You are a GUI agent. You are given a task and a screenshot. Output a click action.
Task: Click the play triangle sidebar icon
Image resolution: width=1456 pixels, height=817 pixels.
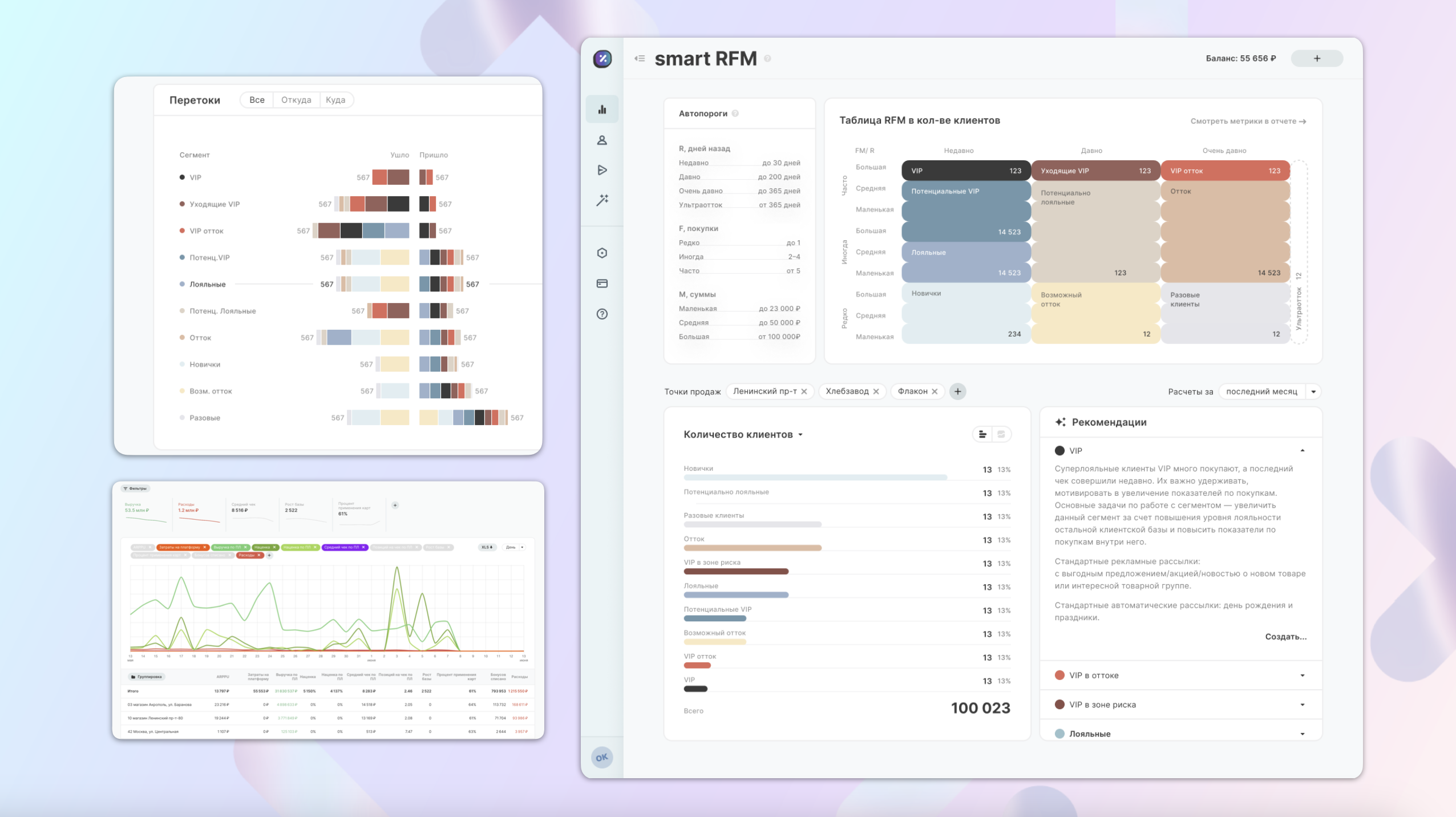[602, 170]
